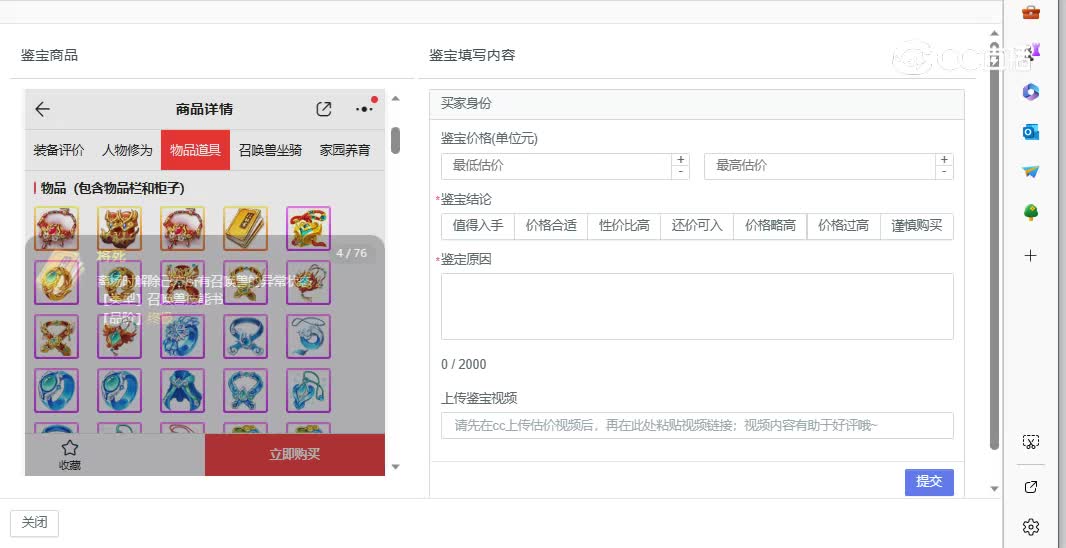This screenshot has width=1066, height=548.
Task: Choose 价格合适 as 鉴宝结论
Action: 551,226
